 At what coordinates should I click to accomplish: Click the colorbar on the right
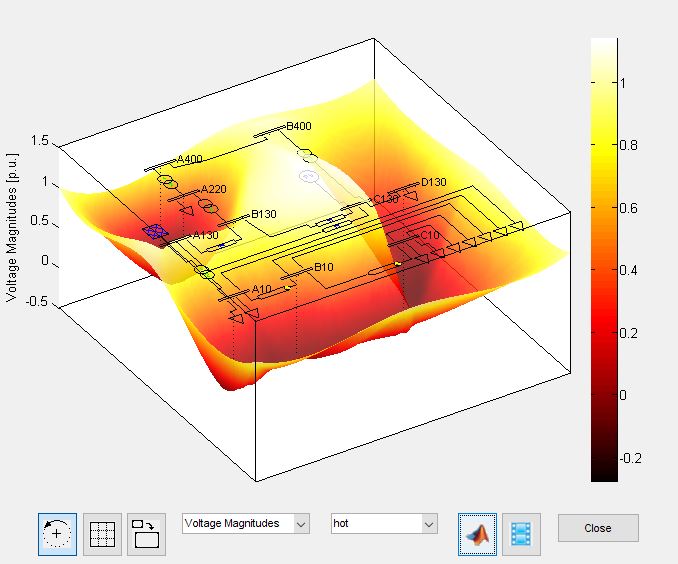coord(604,260)
